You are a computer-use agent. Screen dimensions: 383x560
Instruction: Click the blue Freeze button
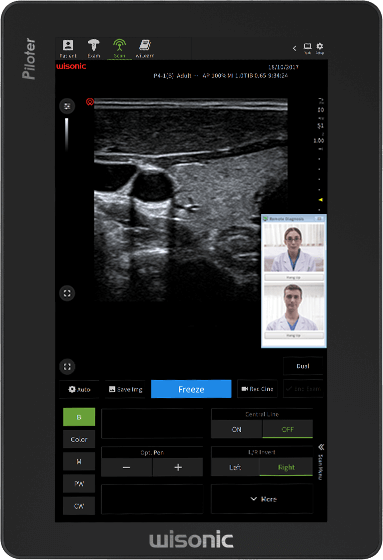(191, 389)
